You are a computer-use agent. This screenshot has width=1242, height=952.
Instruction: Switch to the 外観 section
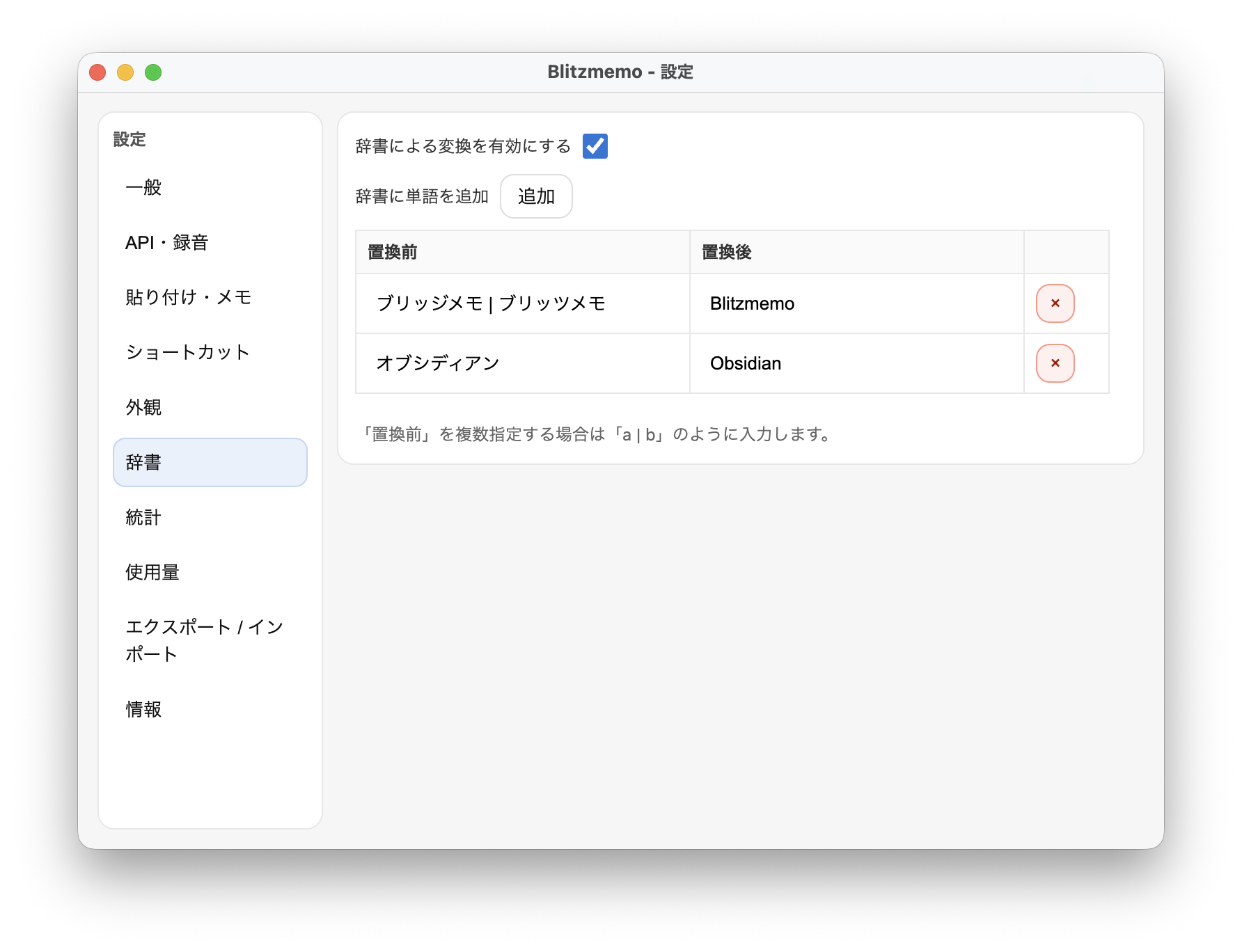coord(144,407)
